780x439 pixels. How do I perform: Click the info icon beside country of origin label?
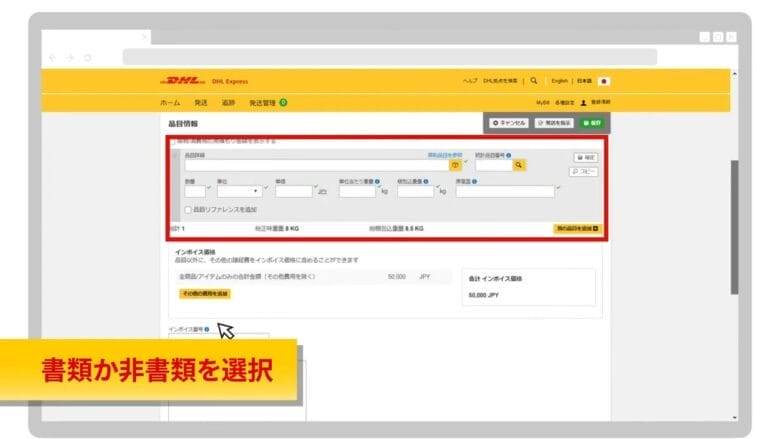475,181
